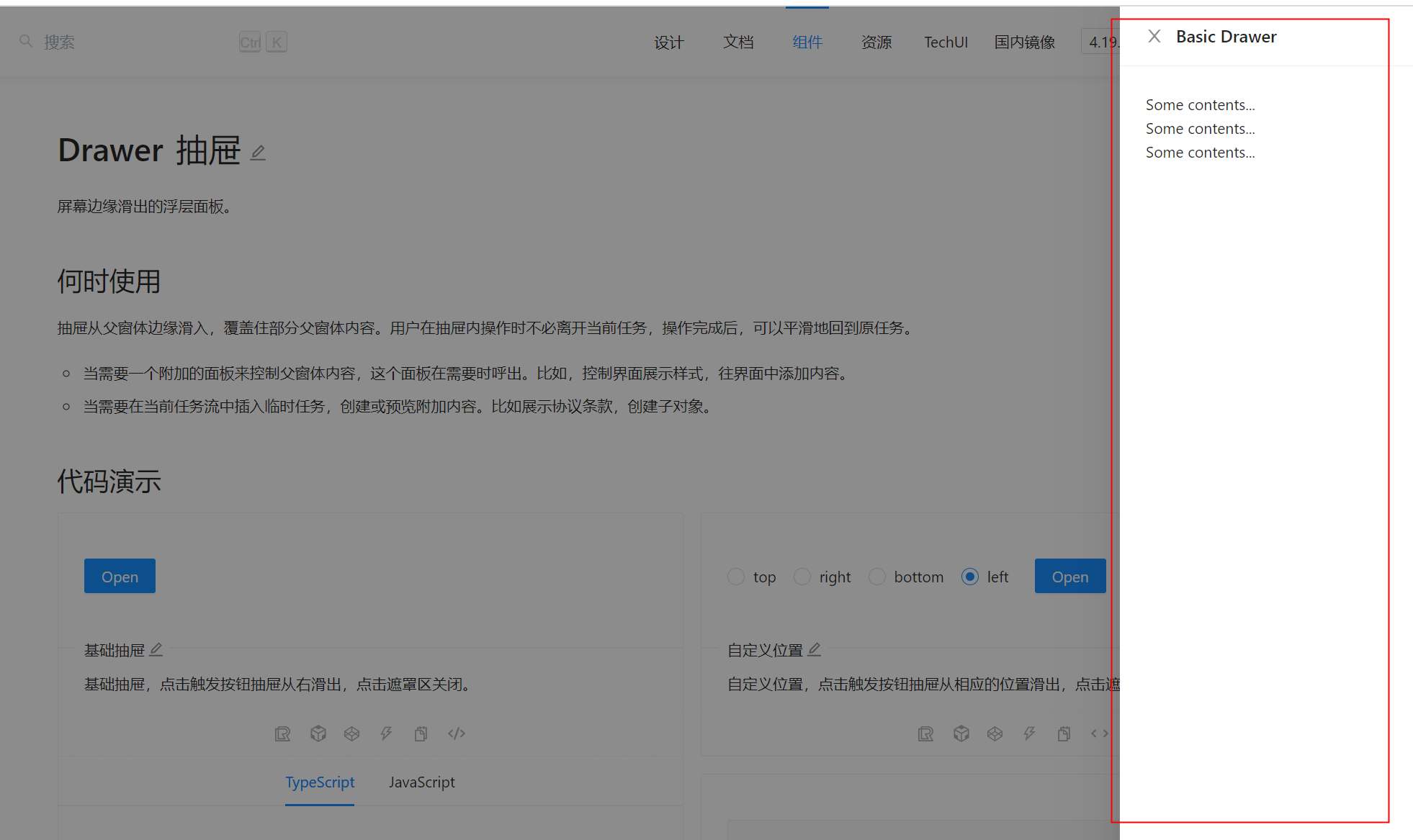This screenshot has height=840, width=1413.
Task: Open the 组件 navigation menu item
Action: pyautogui.click(x=807, y=42)
